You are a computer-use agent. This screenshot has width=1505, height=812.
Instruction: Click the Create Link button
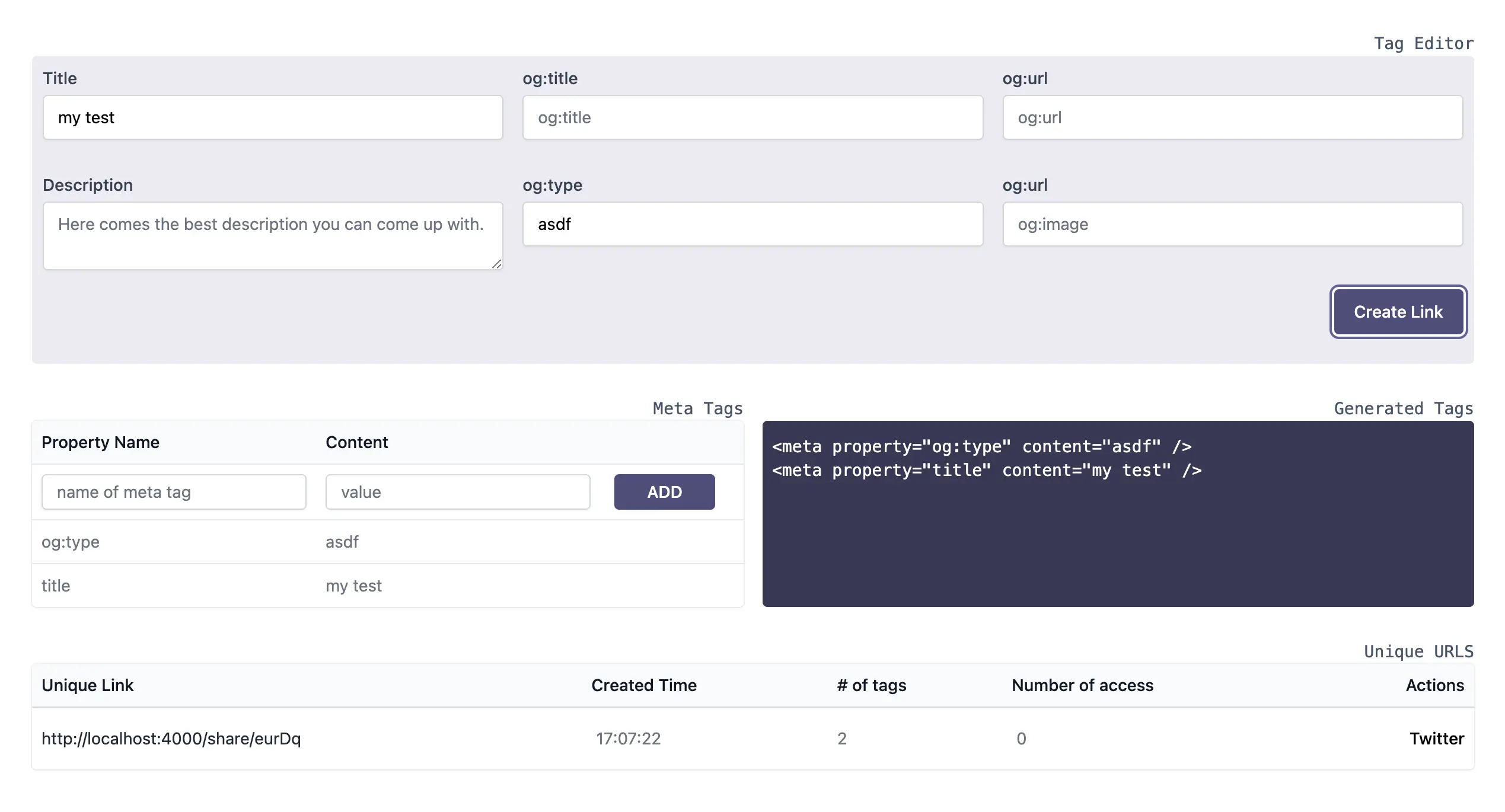(1398, 312)
